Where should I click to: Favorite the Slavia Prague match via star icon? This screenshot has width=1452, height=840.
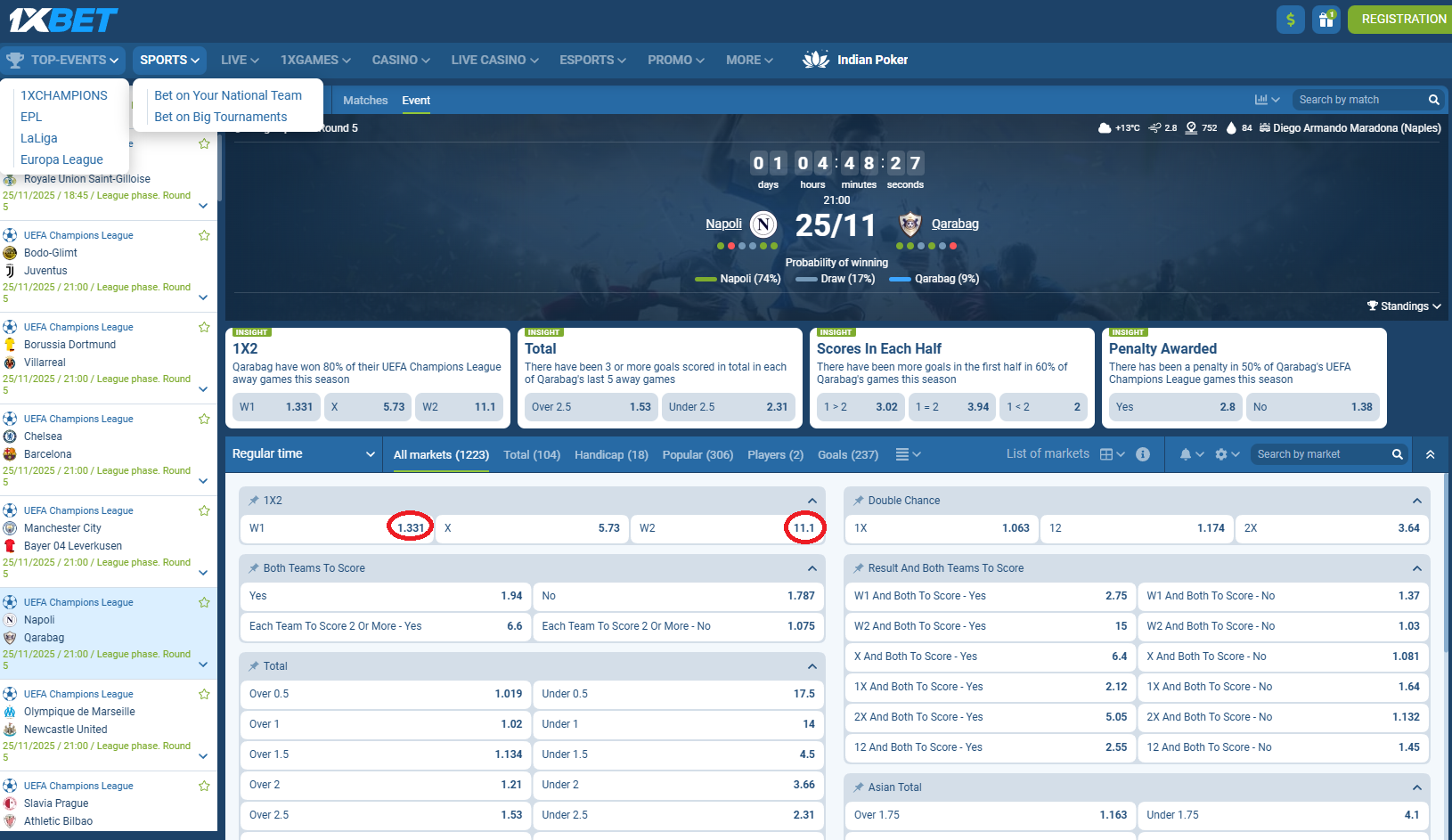click(204, 786)
